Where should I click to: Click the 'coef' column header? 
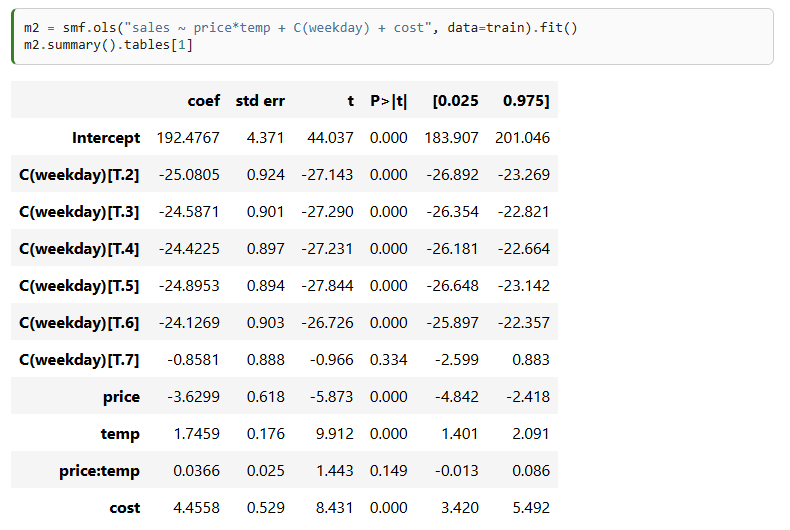[x=204, y=101]
